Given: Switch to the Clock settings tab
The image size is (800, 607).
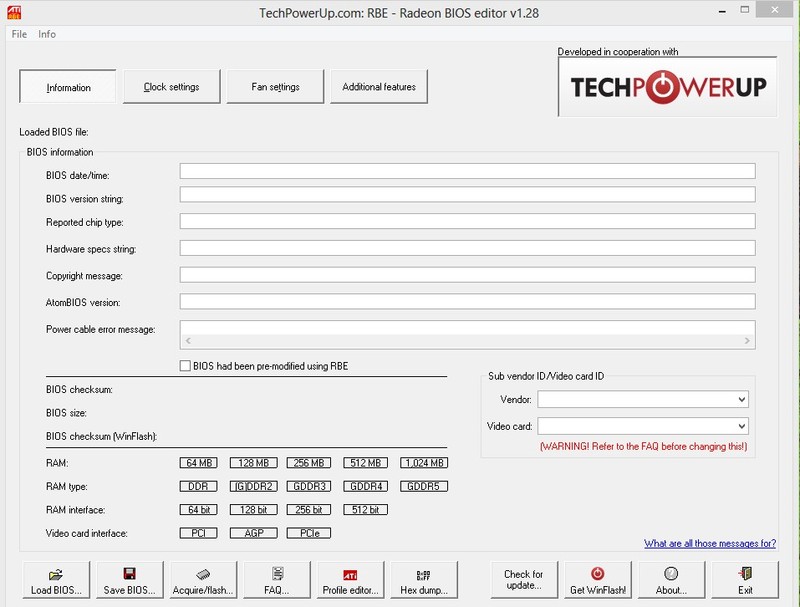Looking at the screenshot, I should (171, 87).
